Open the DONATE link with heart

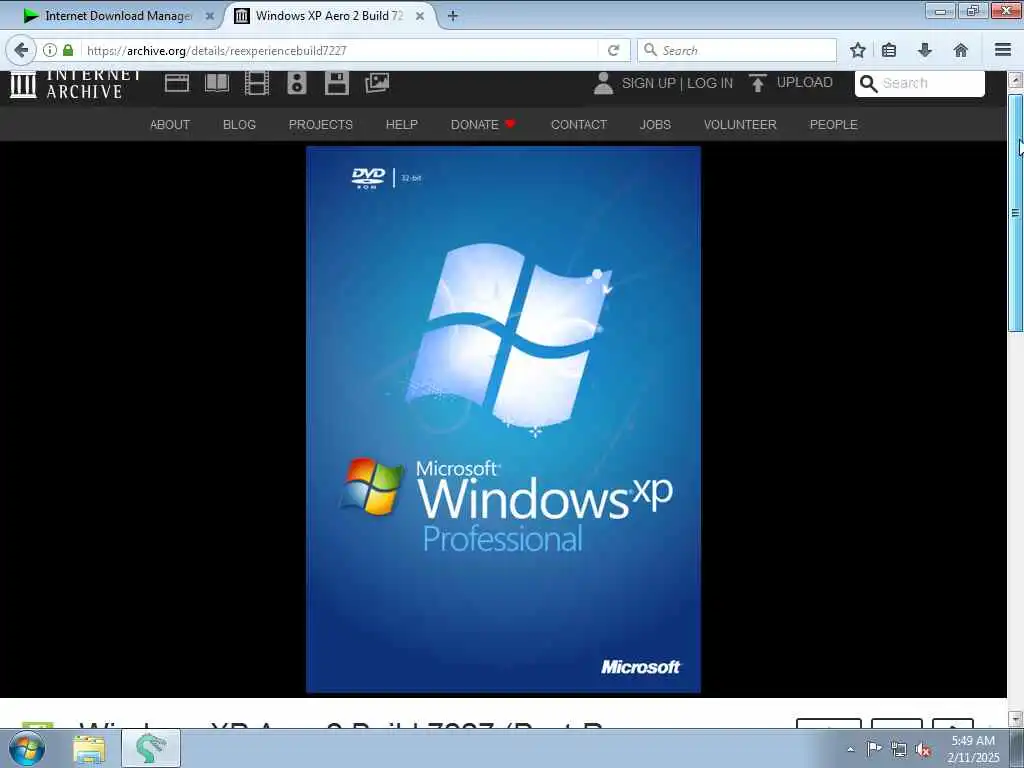coord(483,125)
